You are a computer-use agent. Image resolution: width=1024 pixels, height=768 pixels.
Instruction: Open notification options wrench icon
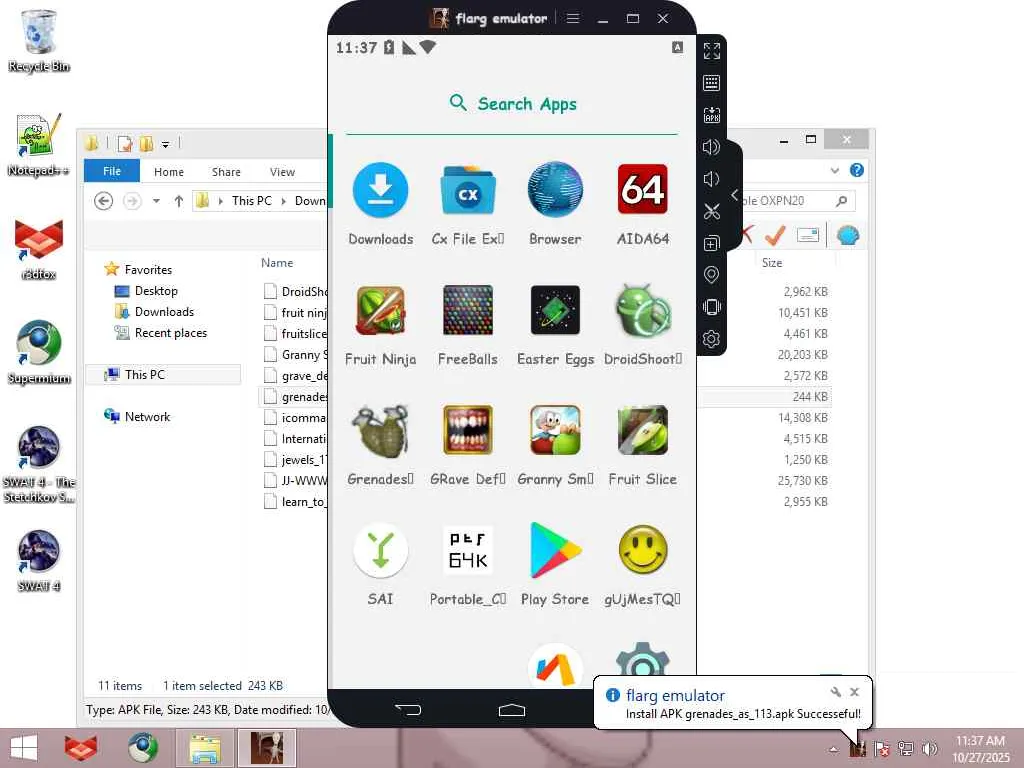tap(835, 692)
